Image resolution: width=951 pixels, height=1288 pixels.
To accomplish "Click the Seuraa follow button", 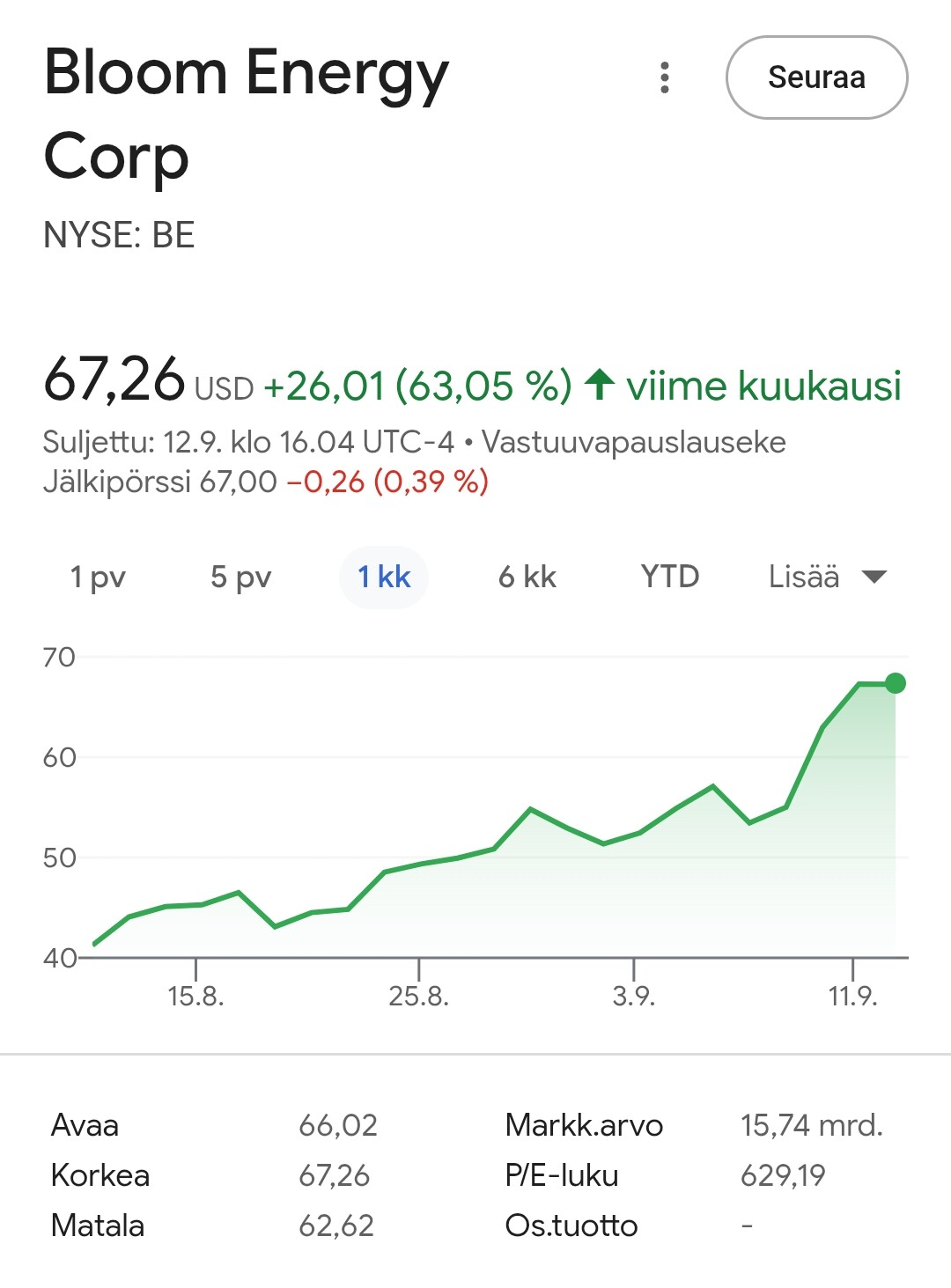I will (x=816, y=77).
